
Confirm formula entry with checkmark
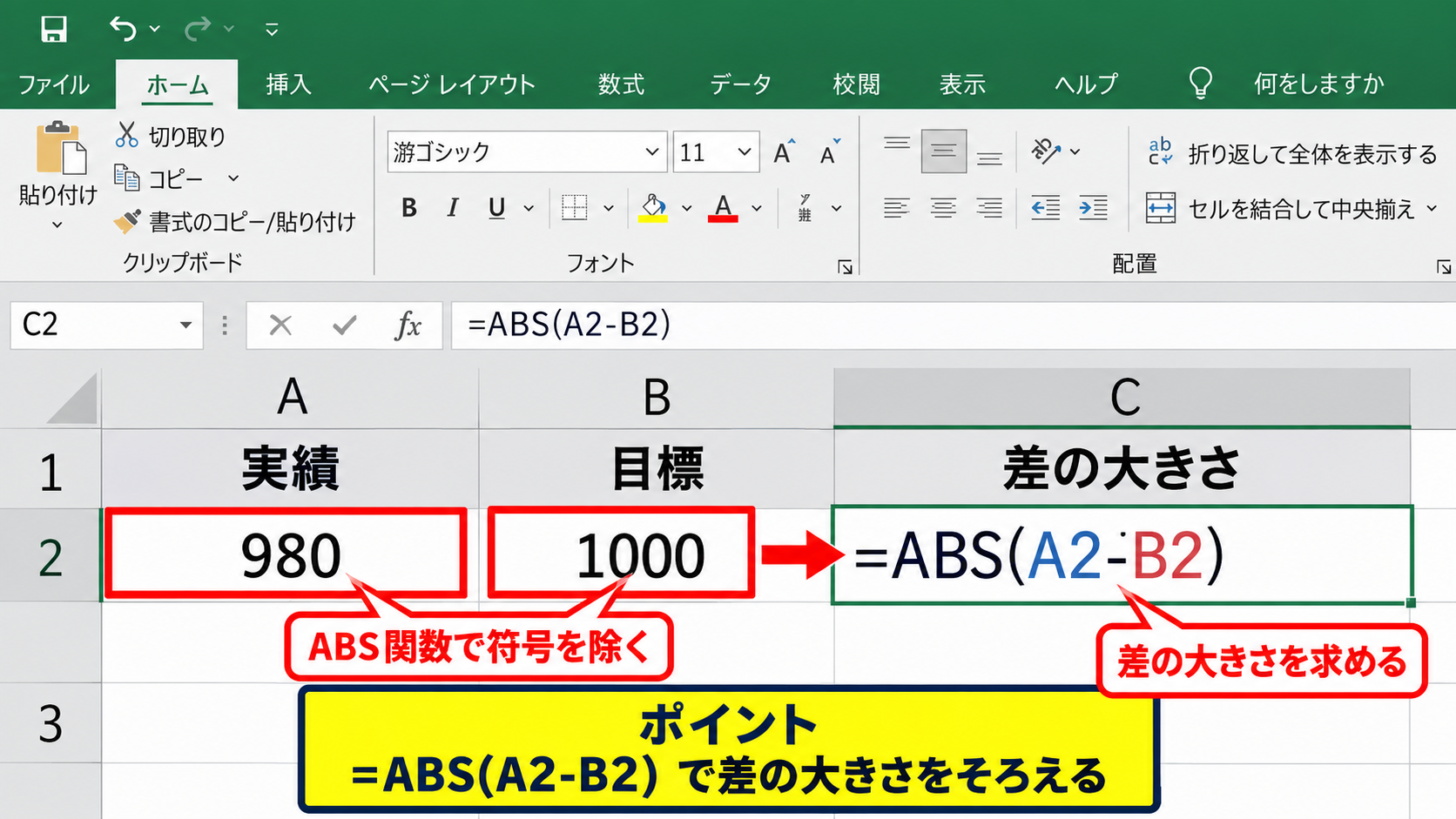pos(345,326)
